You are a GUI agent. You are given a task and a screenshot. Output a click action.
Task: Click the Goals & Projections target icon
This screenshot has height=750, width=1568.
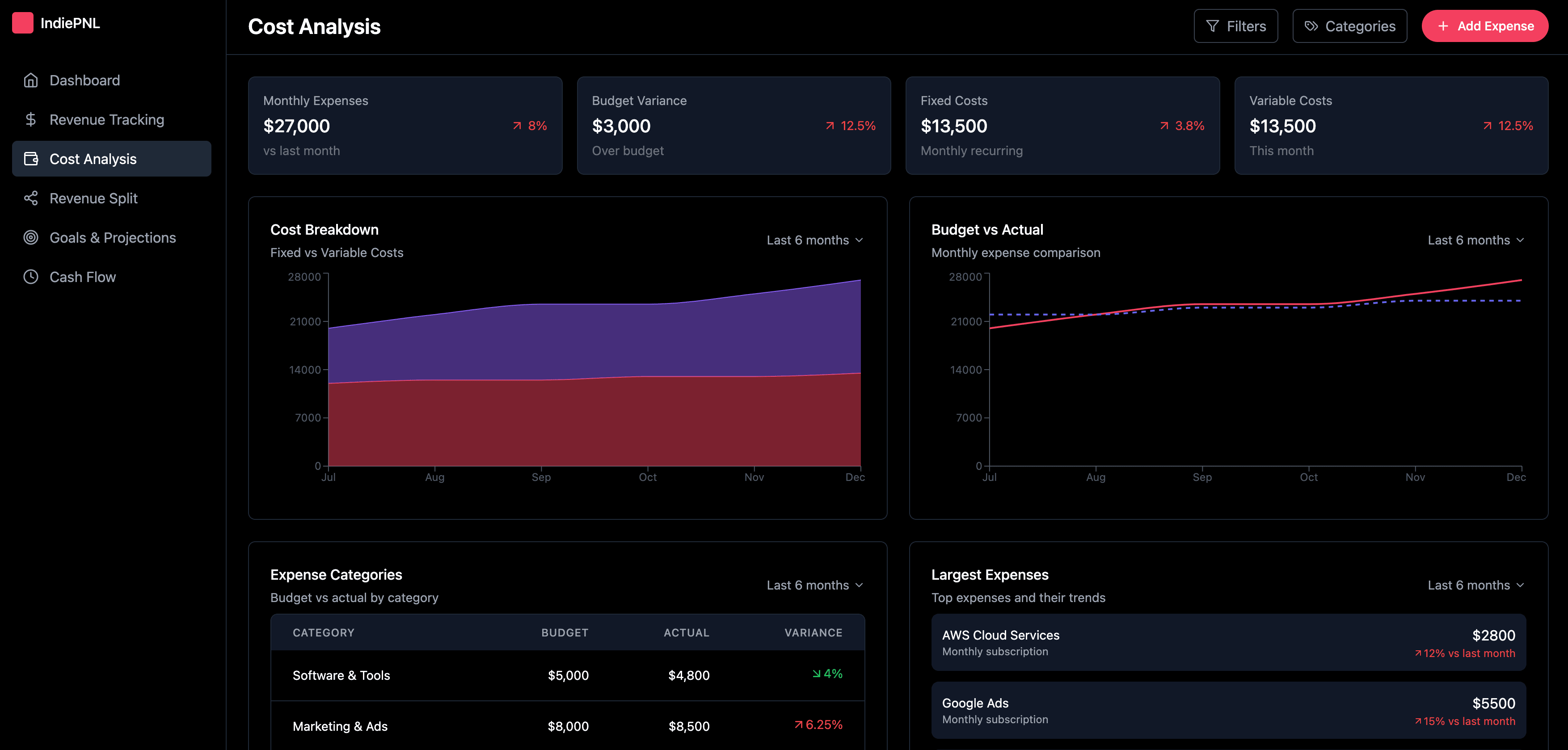coord(30,237)
